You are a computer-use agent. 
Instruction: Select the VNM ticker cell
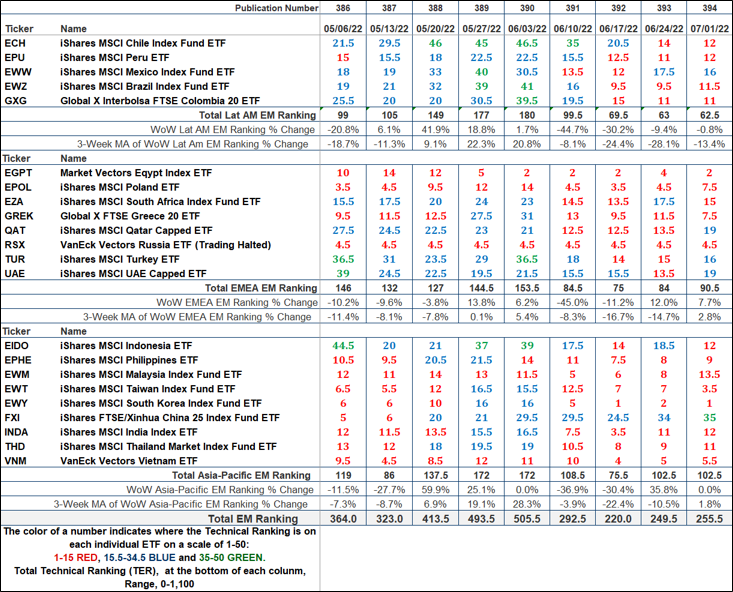tap(15, 462)
